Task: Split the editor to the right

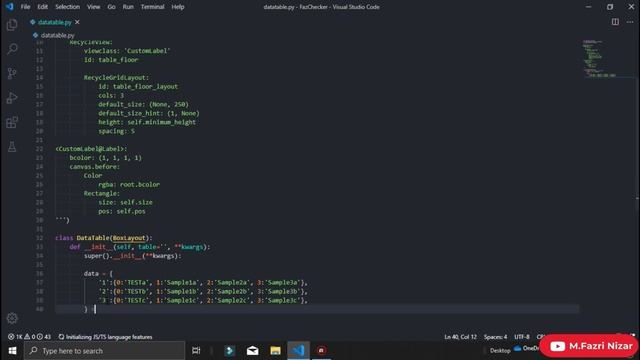Action: [x=615, y=22]
